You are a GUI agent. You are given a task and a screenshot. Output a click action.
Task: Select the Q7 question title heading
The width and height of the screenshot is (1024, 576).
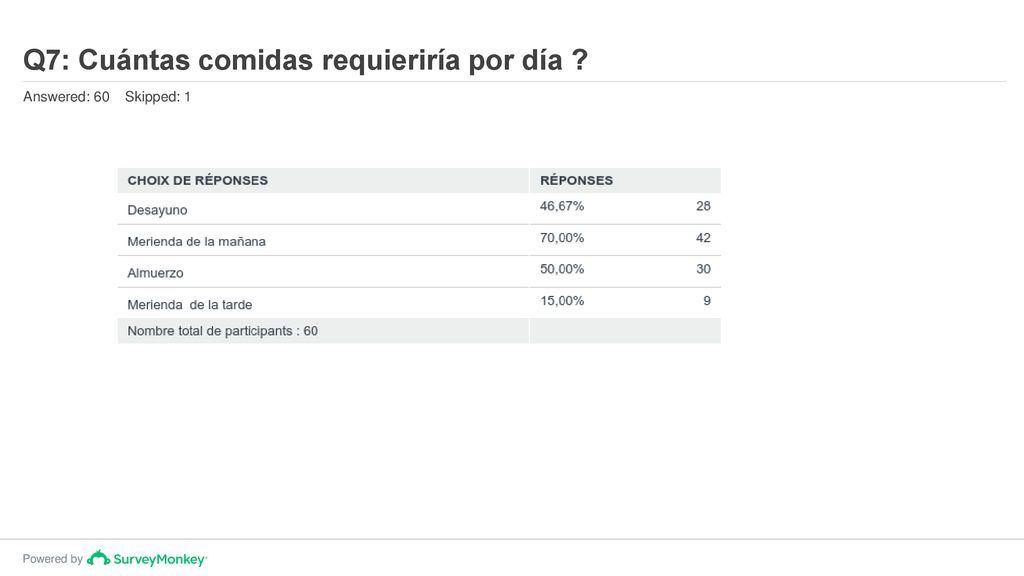click(306, 60)
